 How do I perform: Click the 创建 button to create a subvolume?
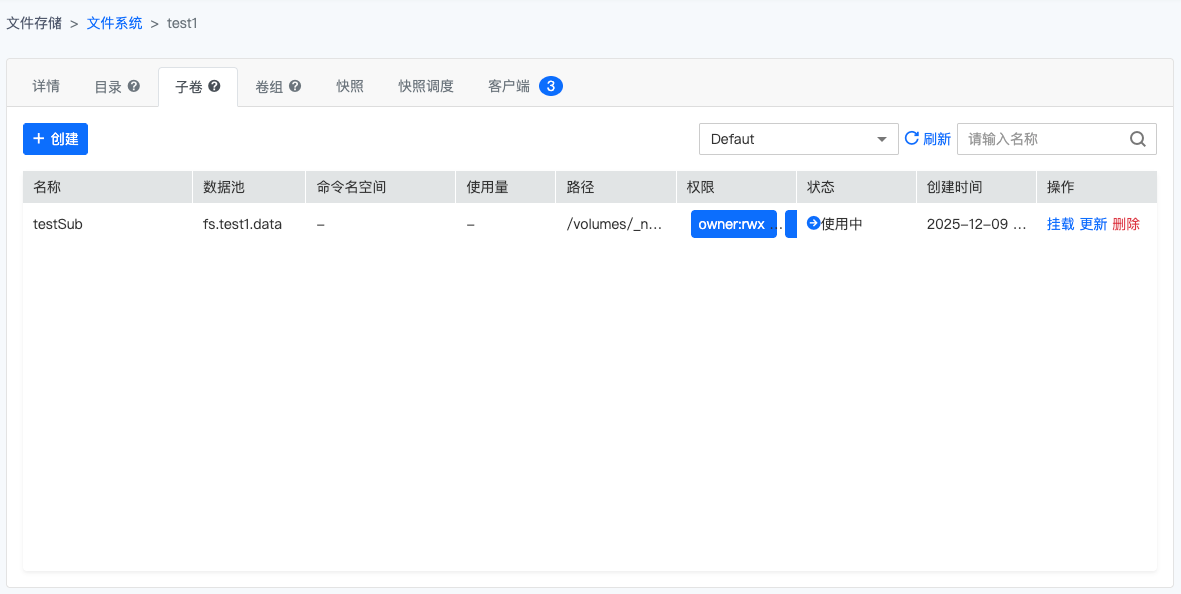coord(55,139)
